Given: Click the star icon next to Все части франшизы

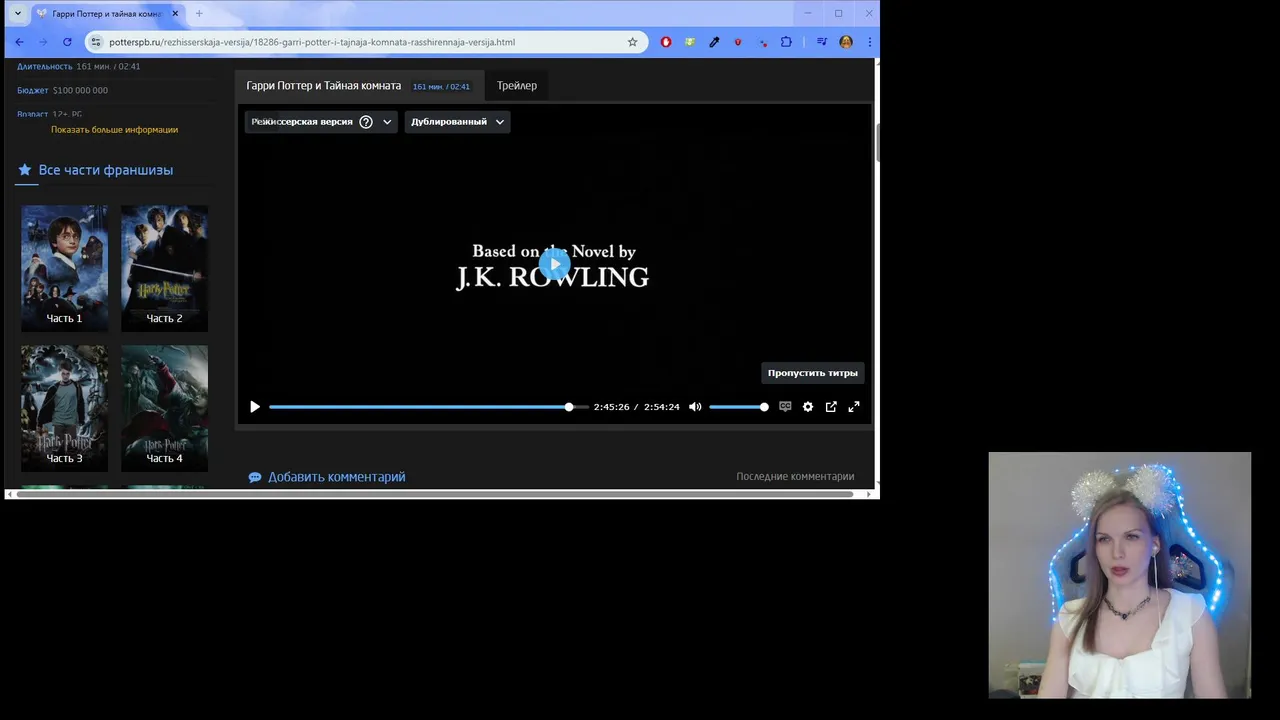Looking at the screenshot, I should tap(25, 170).
